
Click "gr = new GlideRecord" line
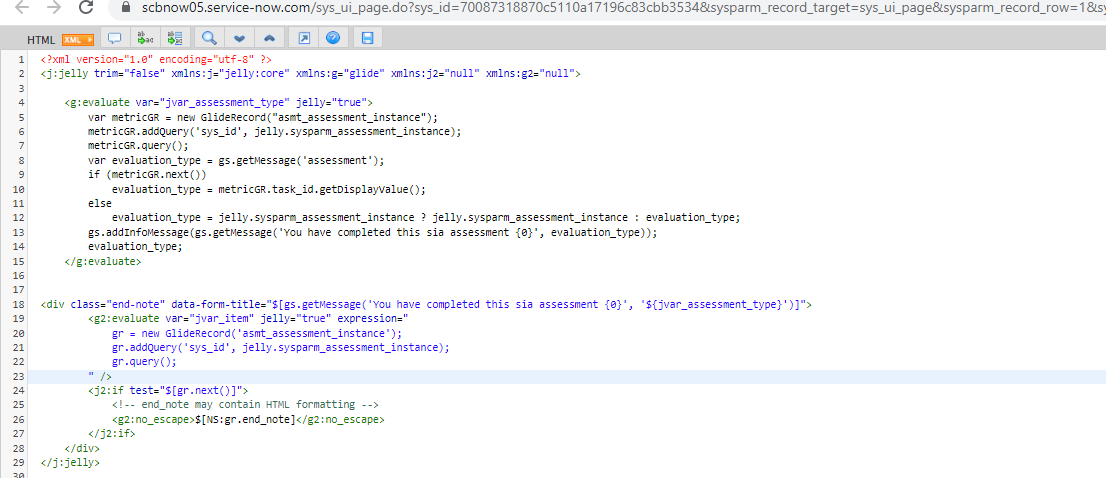(257, 333)
